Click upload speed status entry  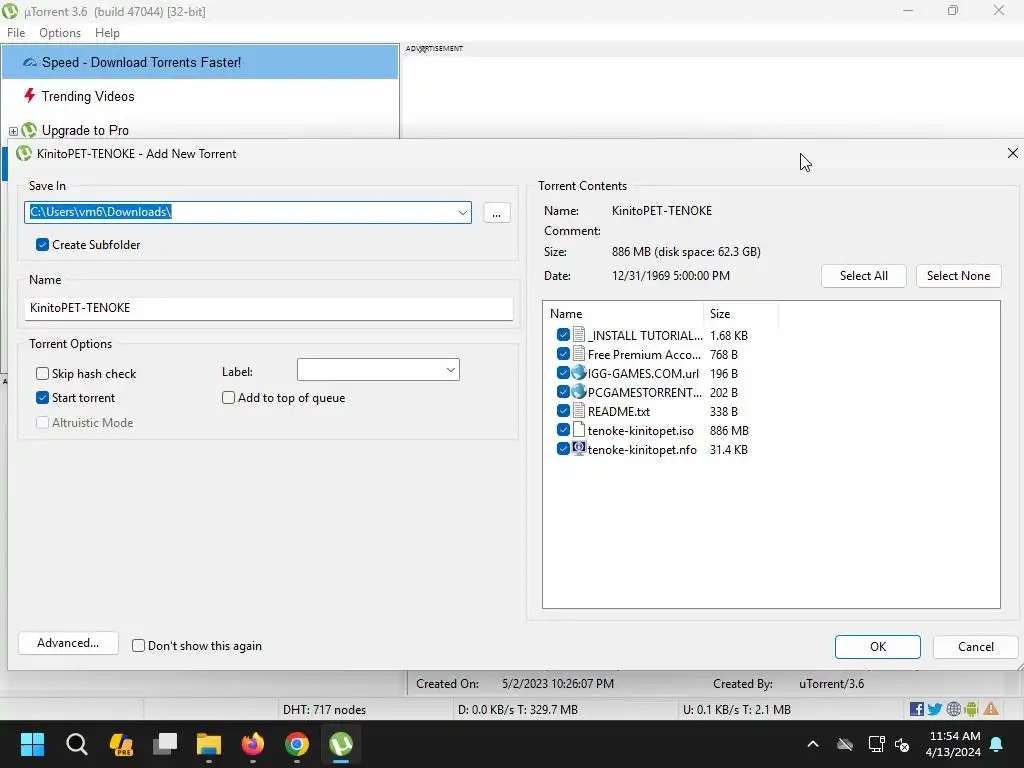(x=737, y=709)
